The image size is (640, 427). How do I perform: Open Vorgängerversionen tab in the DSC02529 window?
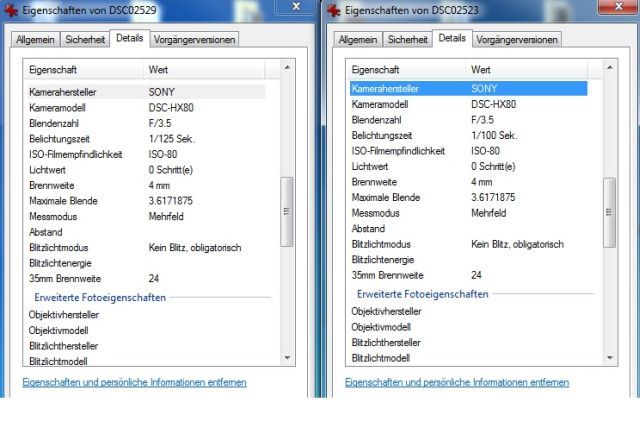(194, 40)
